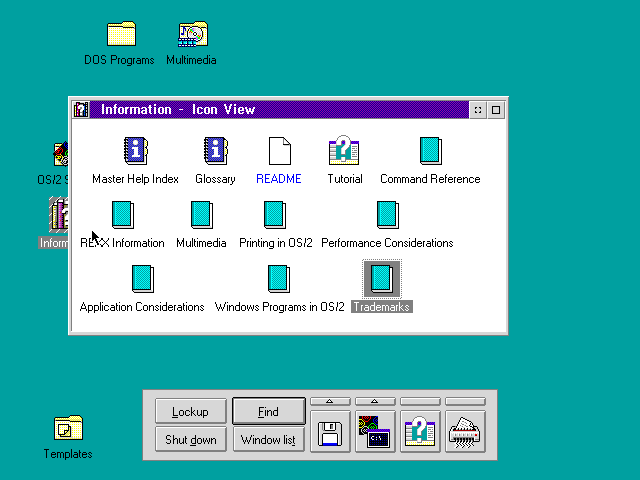The height and width of the screenshot is (480, 640).
Task: Maximize the Information window
Action: pyautogui.click(x=496, y=110)
